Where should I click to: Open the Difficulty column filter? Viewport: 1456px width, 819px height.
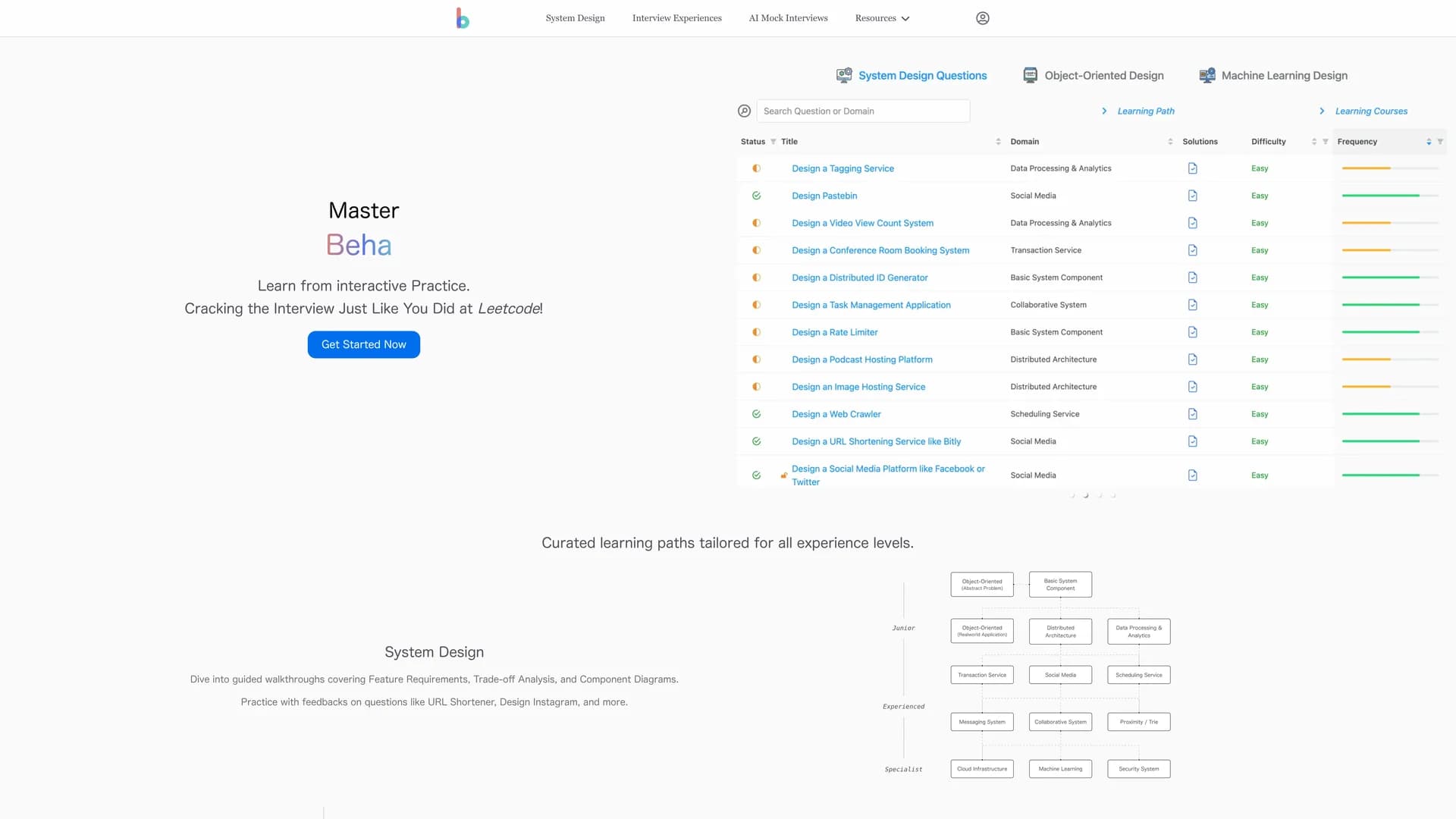(x=1325, y=142)
